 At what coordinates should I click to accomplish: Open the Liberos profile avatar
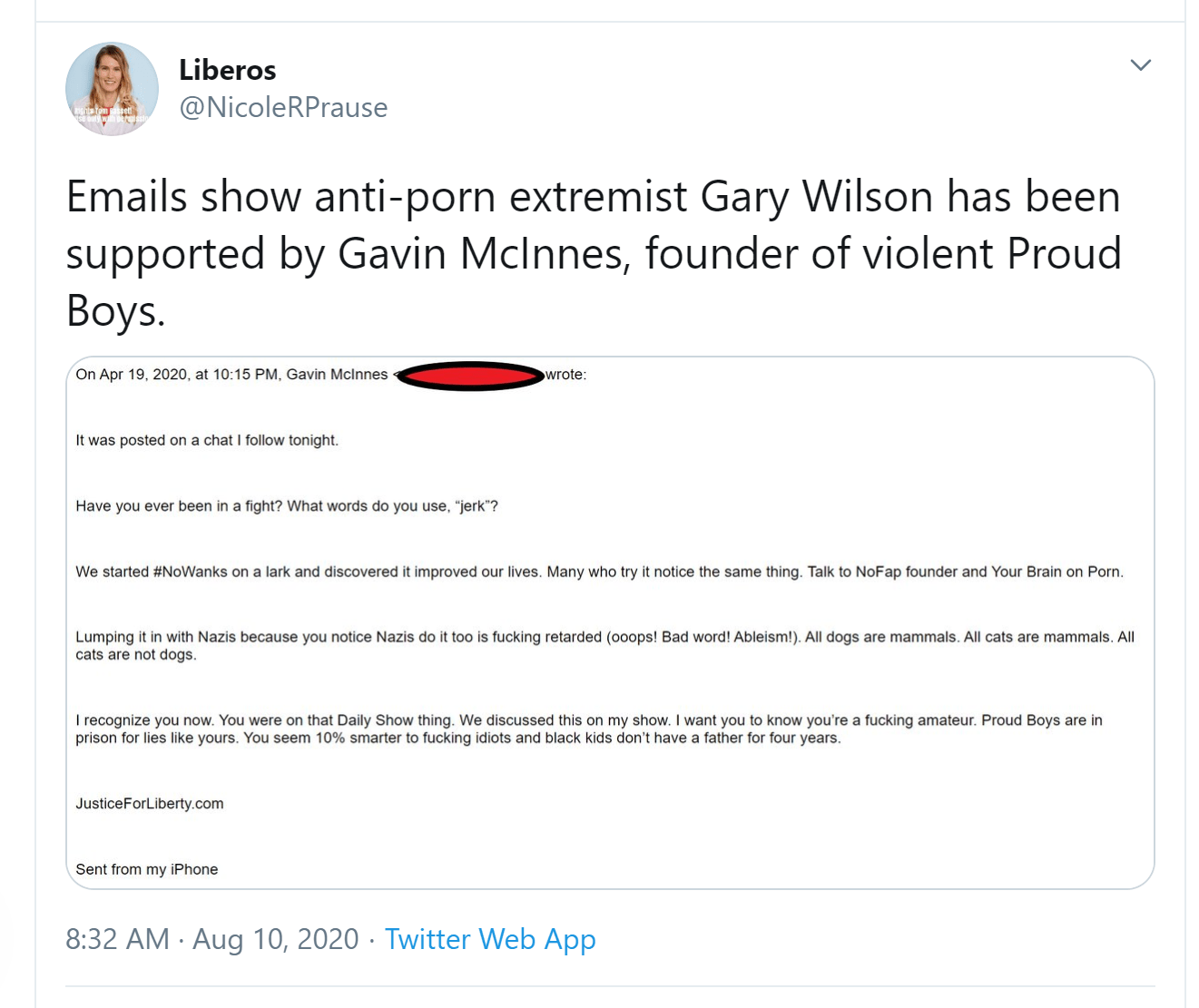(112, 89)
